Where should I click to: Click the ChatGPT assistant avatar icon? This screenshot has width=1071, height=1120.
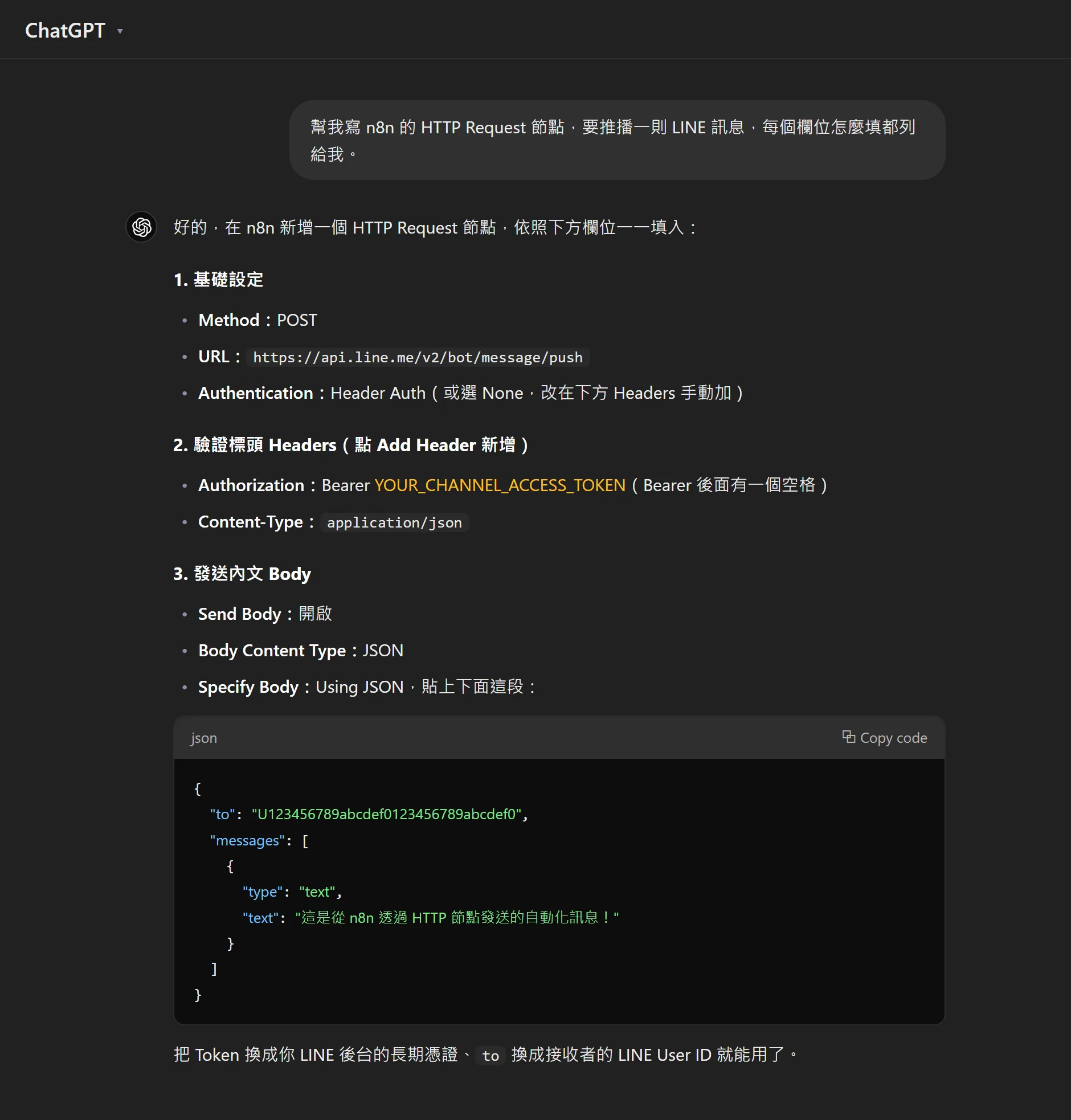(142, 227)
